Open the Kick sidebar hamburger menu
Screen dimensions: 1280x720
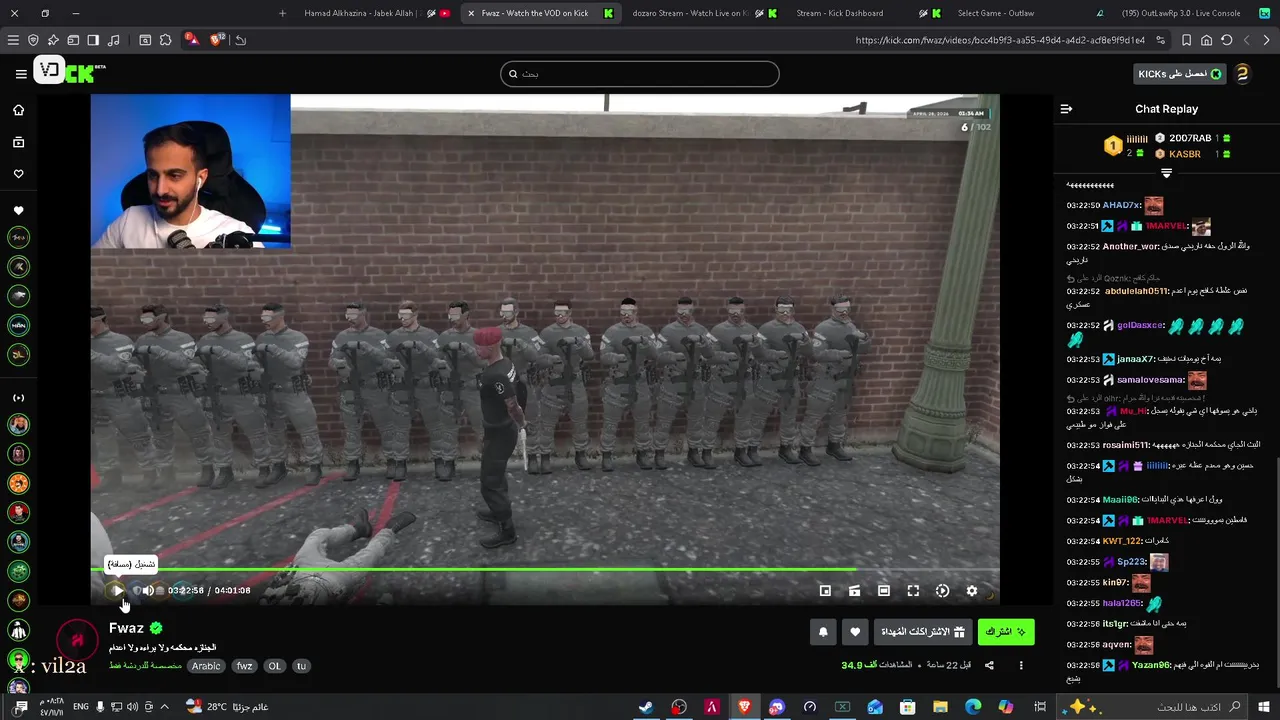pyautogui.click(x=21, y=73)
